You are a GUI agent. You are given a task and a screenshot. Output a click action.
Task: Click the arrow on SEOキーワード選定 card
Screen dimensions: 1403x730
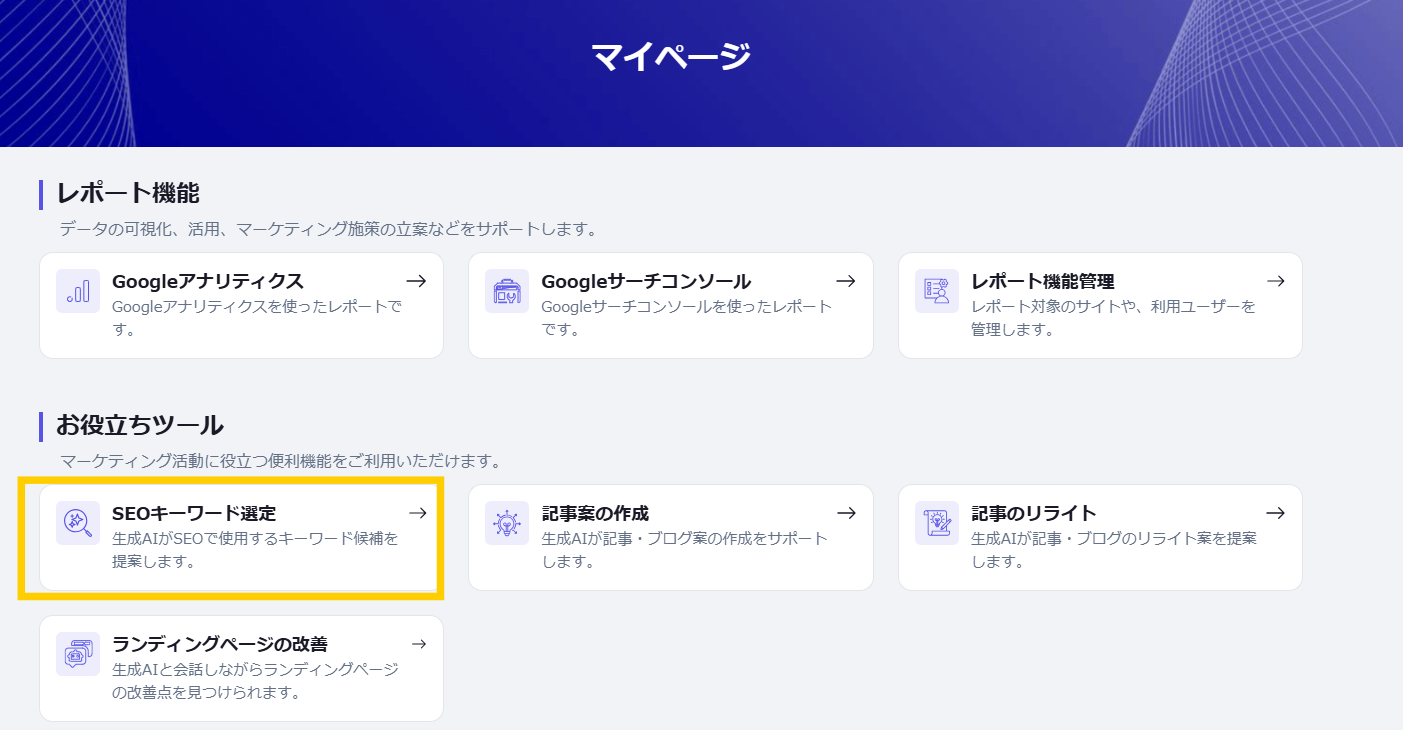(x=417, y=514)
